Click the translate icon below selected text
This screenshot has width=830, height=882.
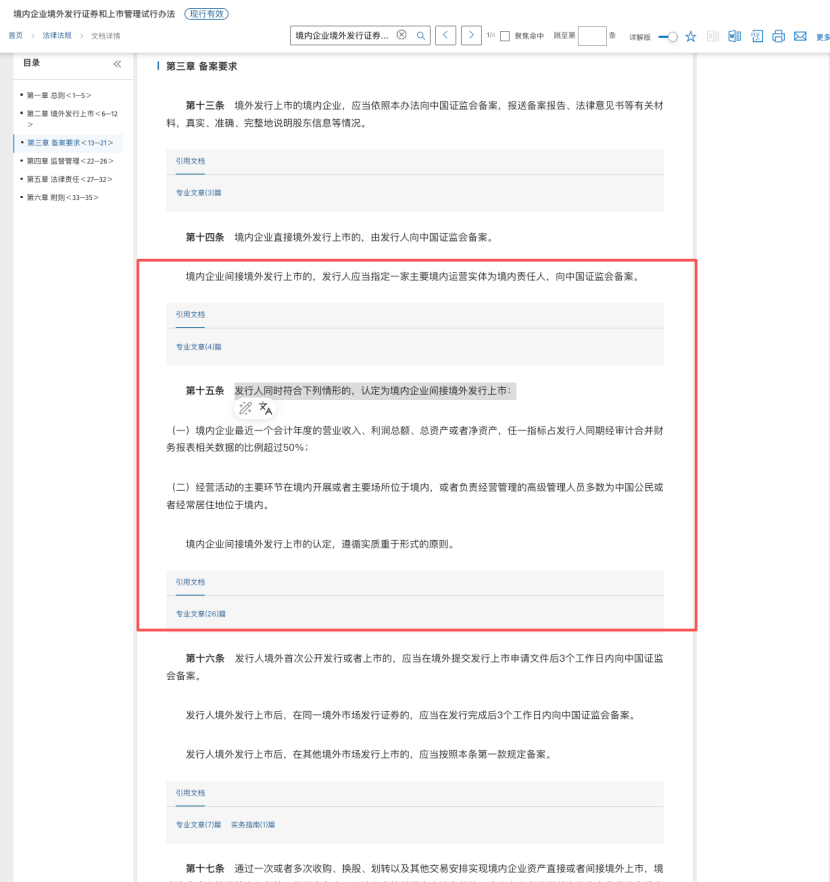pos(266,408)
